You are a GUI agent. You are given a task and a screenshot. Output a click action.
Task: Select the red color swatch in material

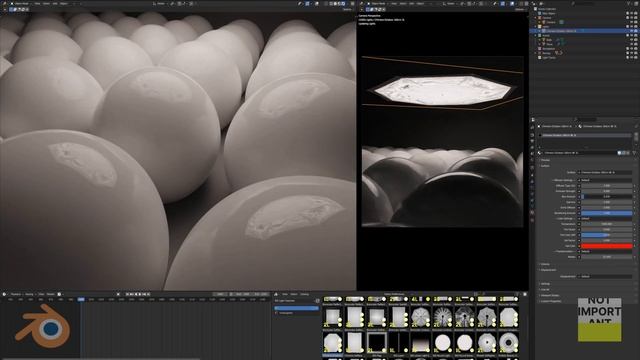(607, 246)
